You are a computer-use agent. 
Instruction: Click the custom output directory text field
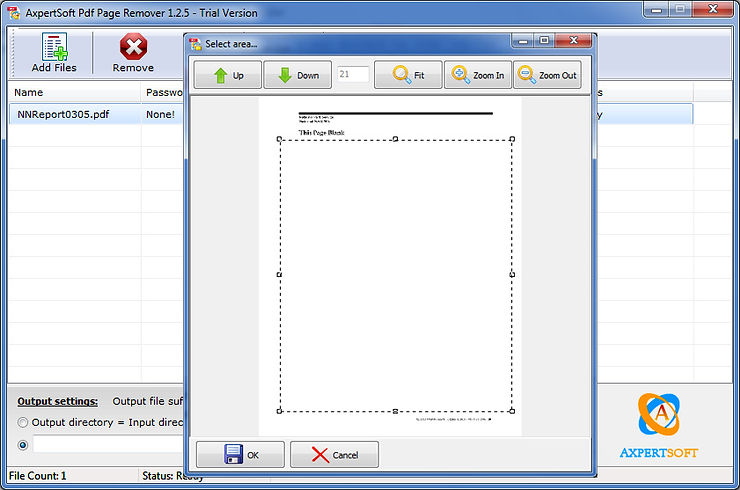[x=109, y=444]
